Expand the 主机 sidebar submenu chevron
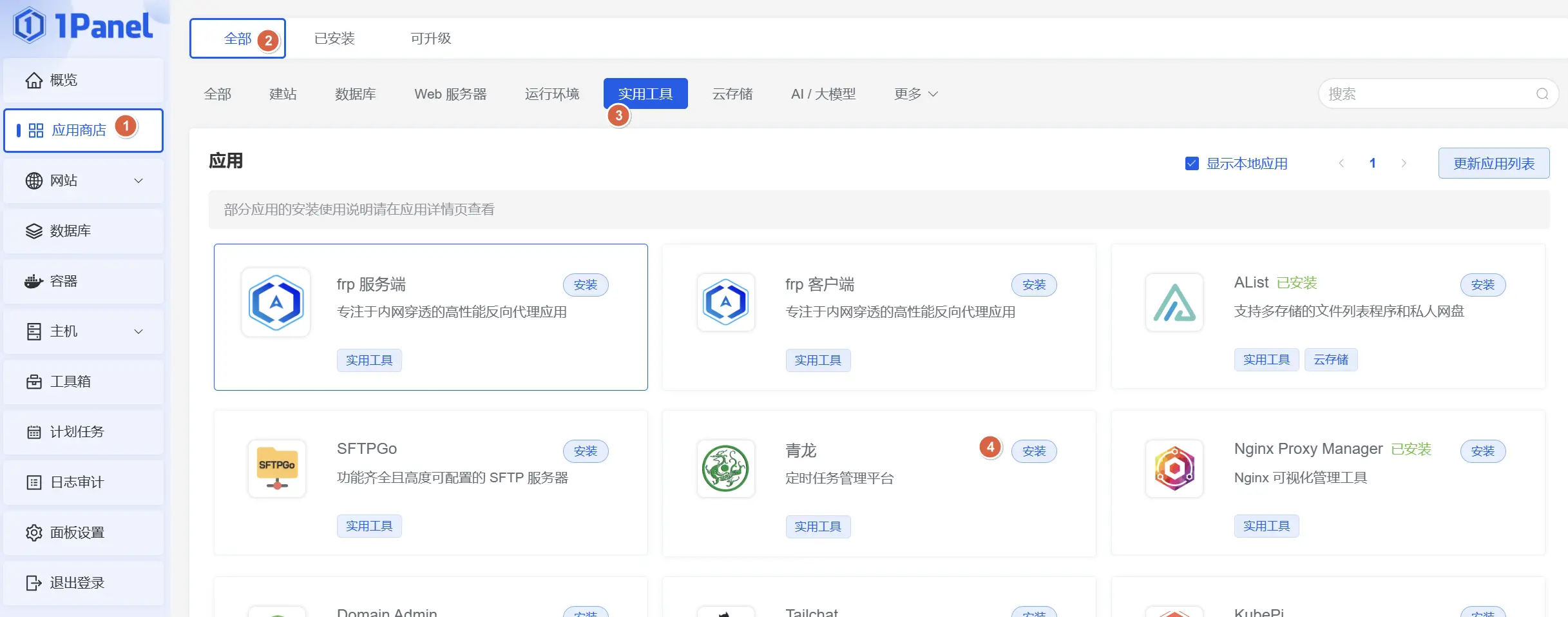1568x617 pixels. pos(139,331)
